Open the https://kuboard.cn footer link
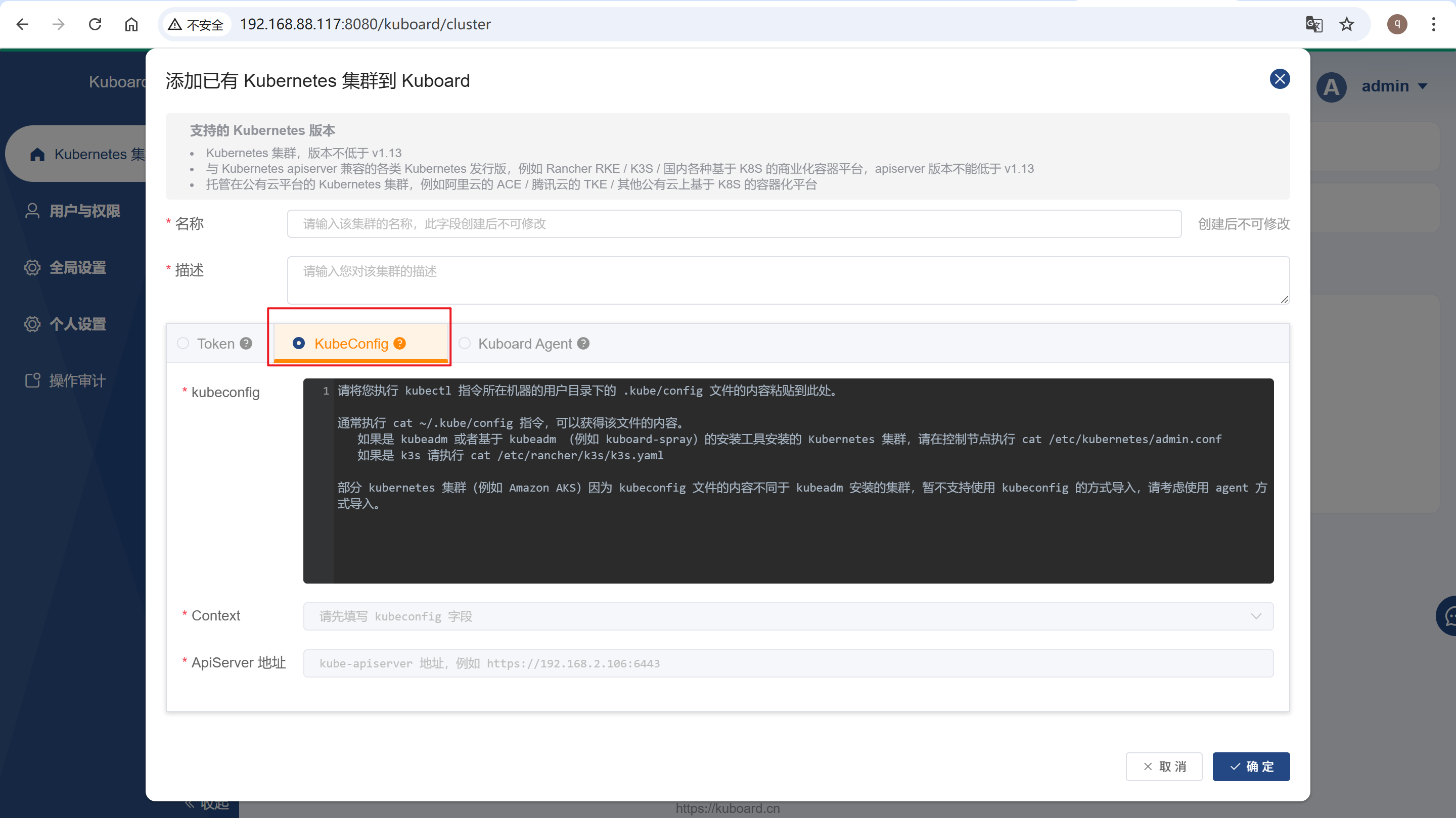Viewport: 1456px width, 818px height. (727, 808)
